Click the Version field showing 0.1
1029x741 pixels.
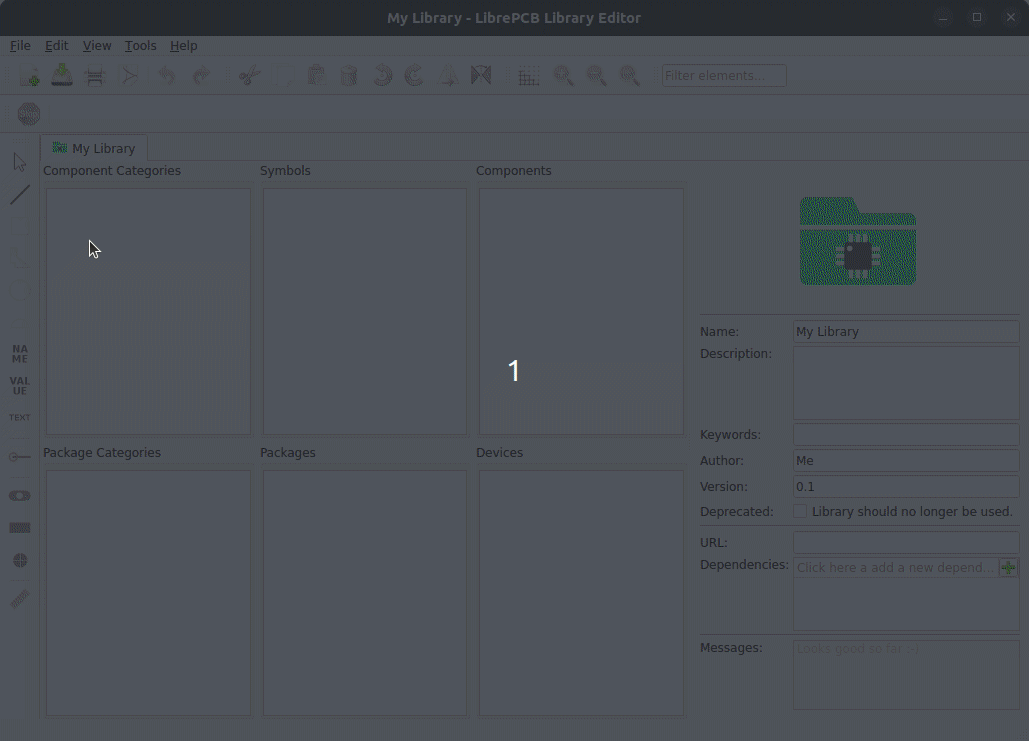[906, 487]
